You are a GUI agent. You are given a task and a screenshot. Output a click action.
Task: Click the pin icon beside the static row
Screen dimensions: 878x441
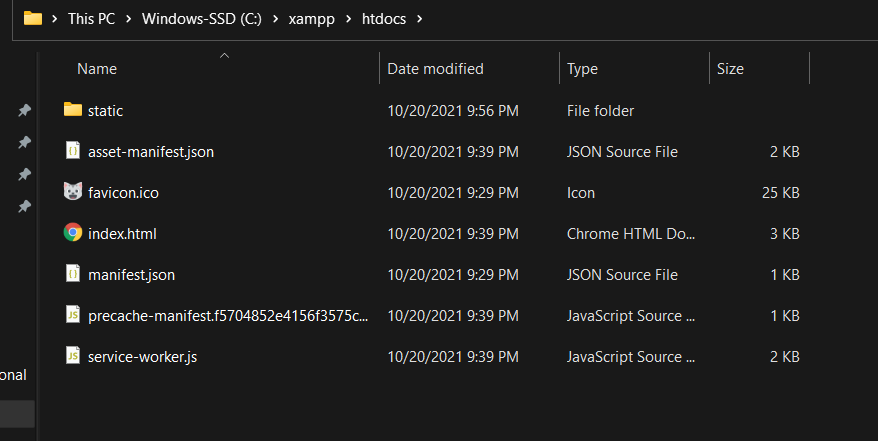pyautogui.click(x=24, y=110)
